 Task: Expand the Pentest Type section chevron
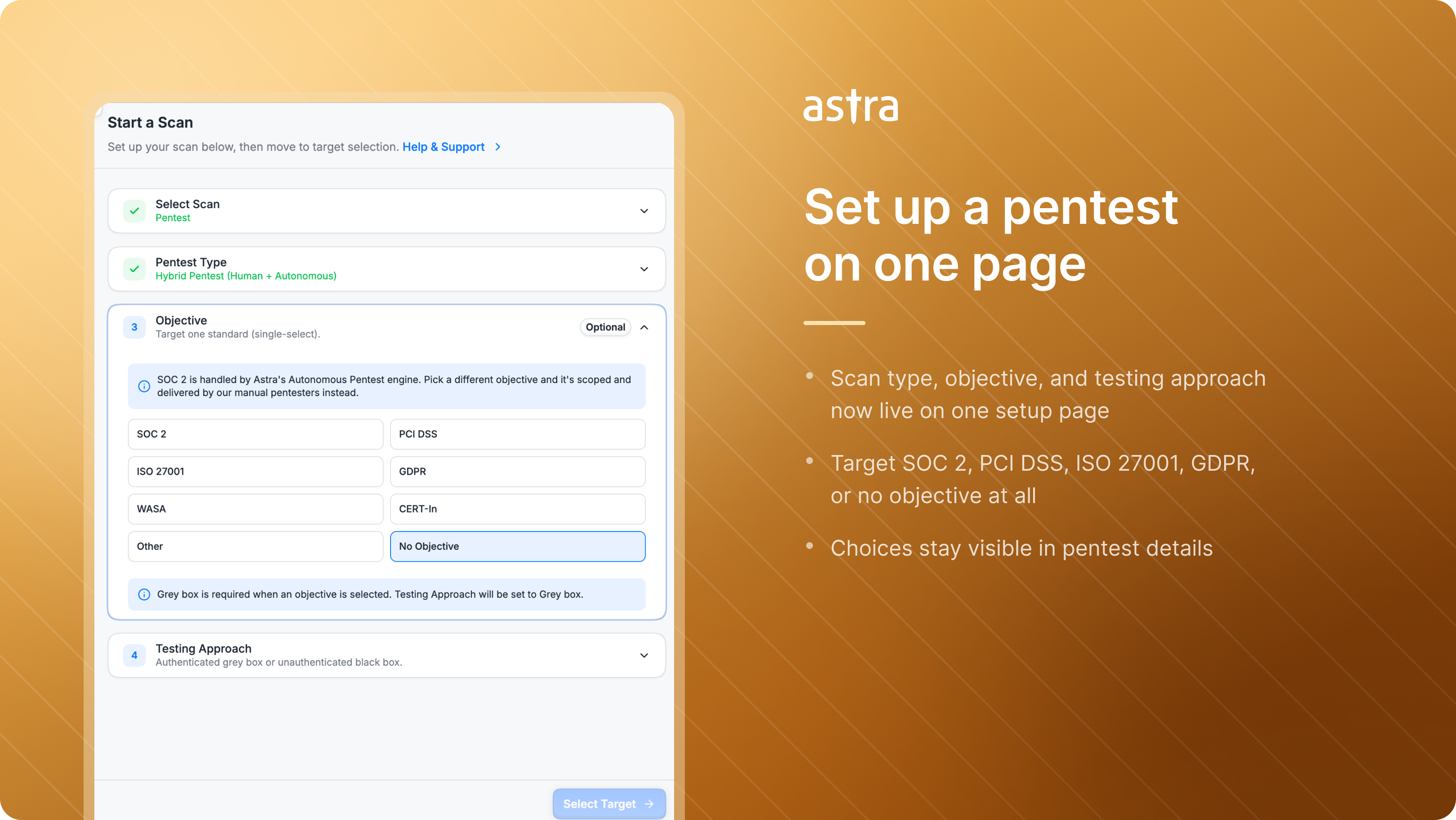click(644, 269)
